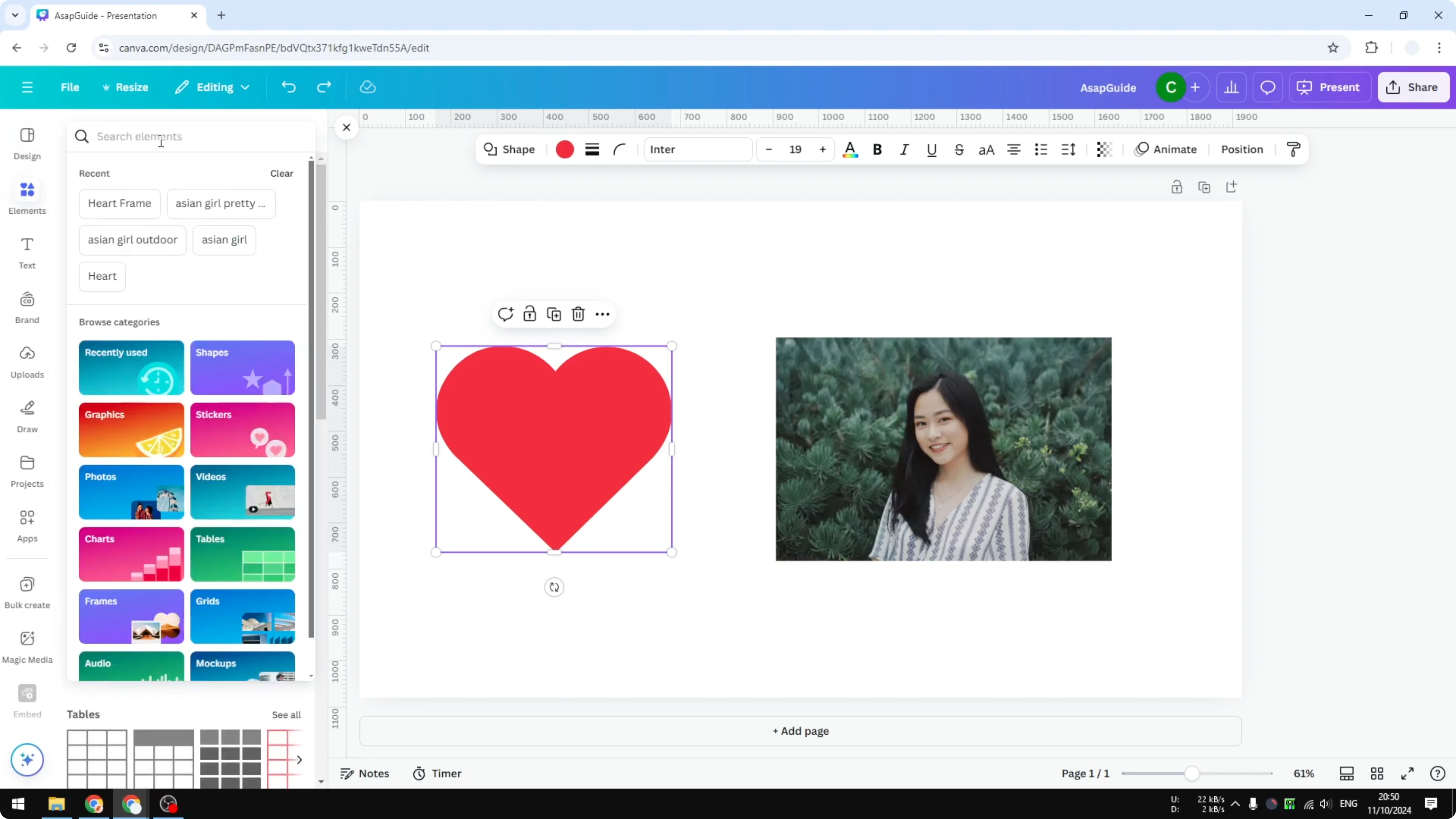Click the Search elements input field
The width and height of the screenshot is (1456, 819).
tap(170, 136)
